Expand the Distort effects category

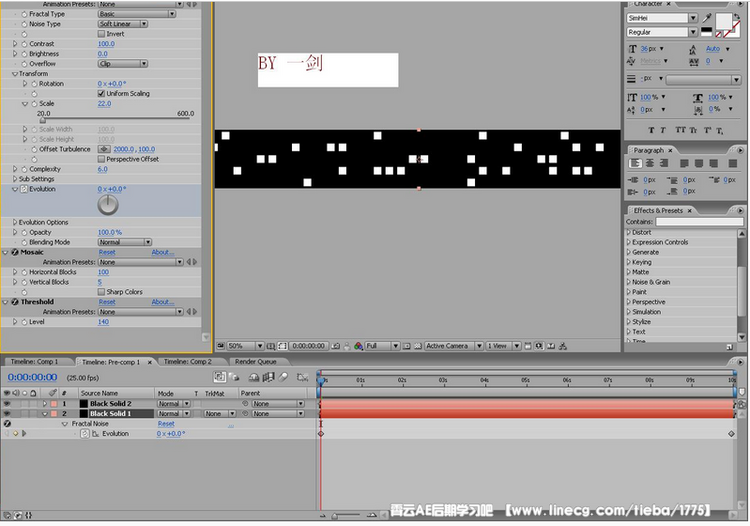coord(629,232)
